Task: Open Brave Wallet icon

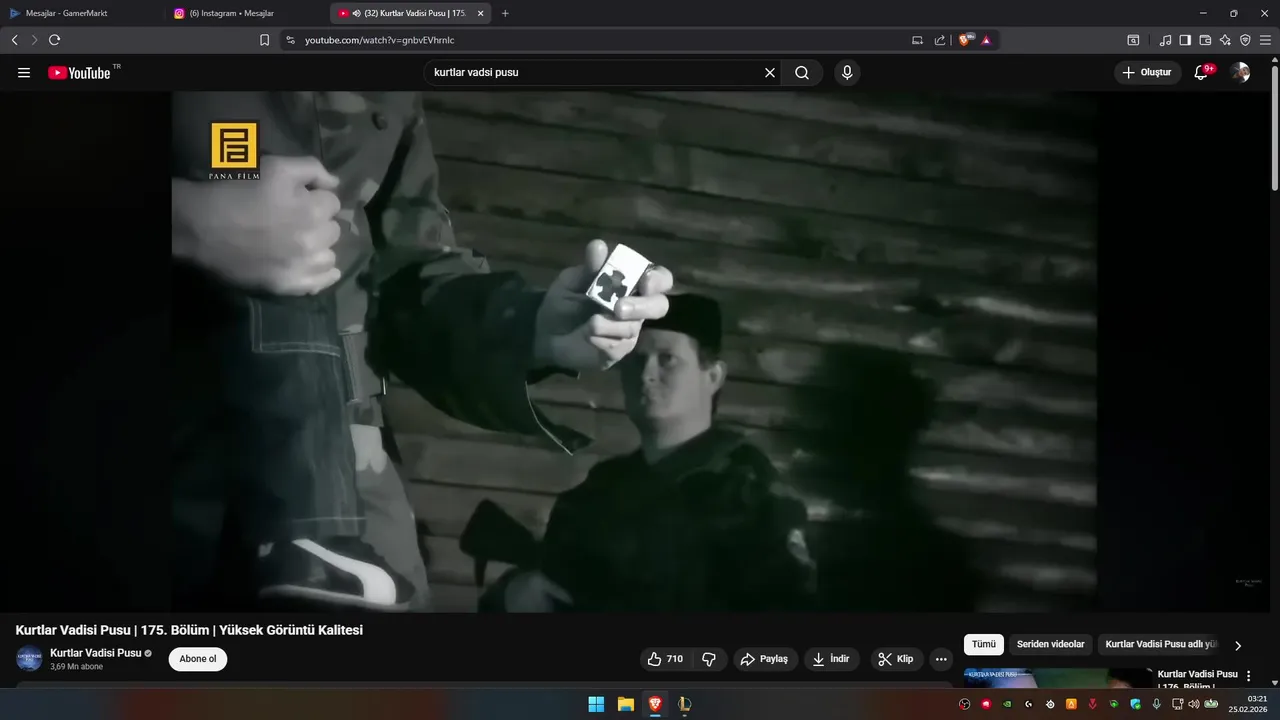Action: [1205, 40]
